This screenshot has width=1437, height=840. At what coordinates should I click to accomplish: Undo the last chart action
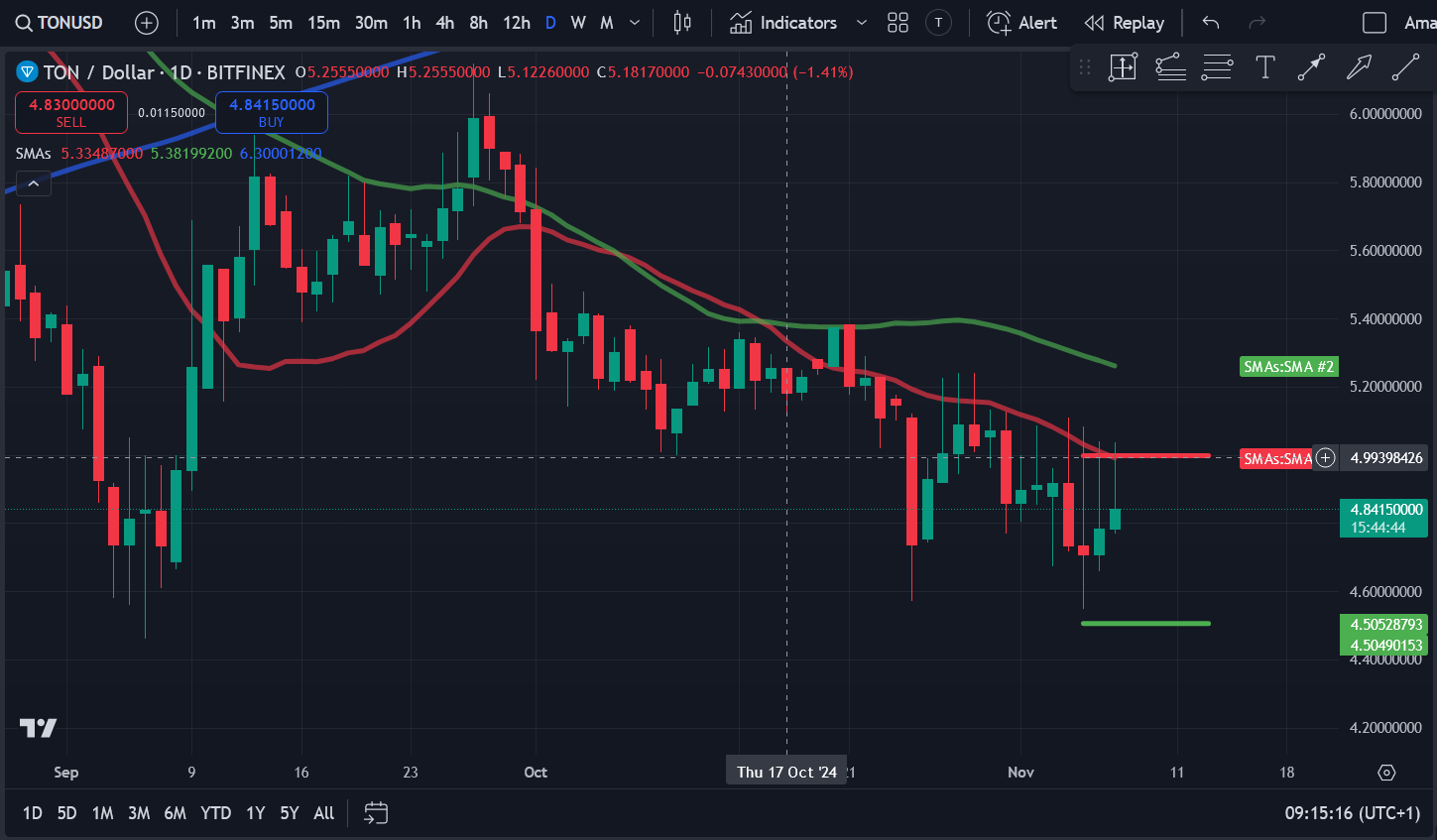coord(1210,23)
